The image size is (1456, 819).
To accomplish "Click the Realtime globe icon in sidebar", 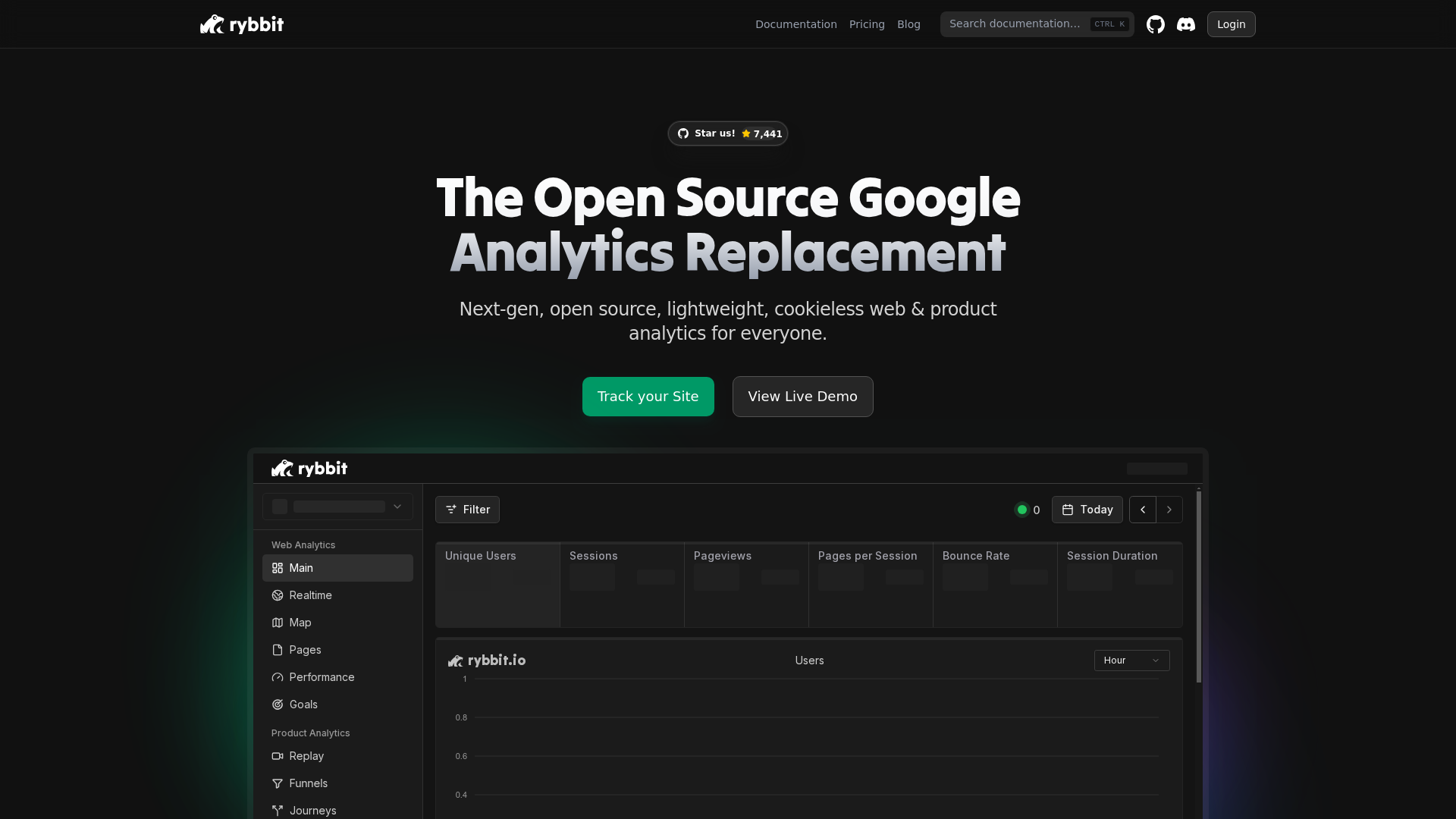I will pyautogui.click(x=278, y=595).
